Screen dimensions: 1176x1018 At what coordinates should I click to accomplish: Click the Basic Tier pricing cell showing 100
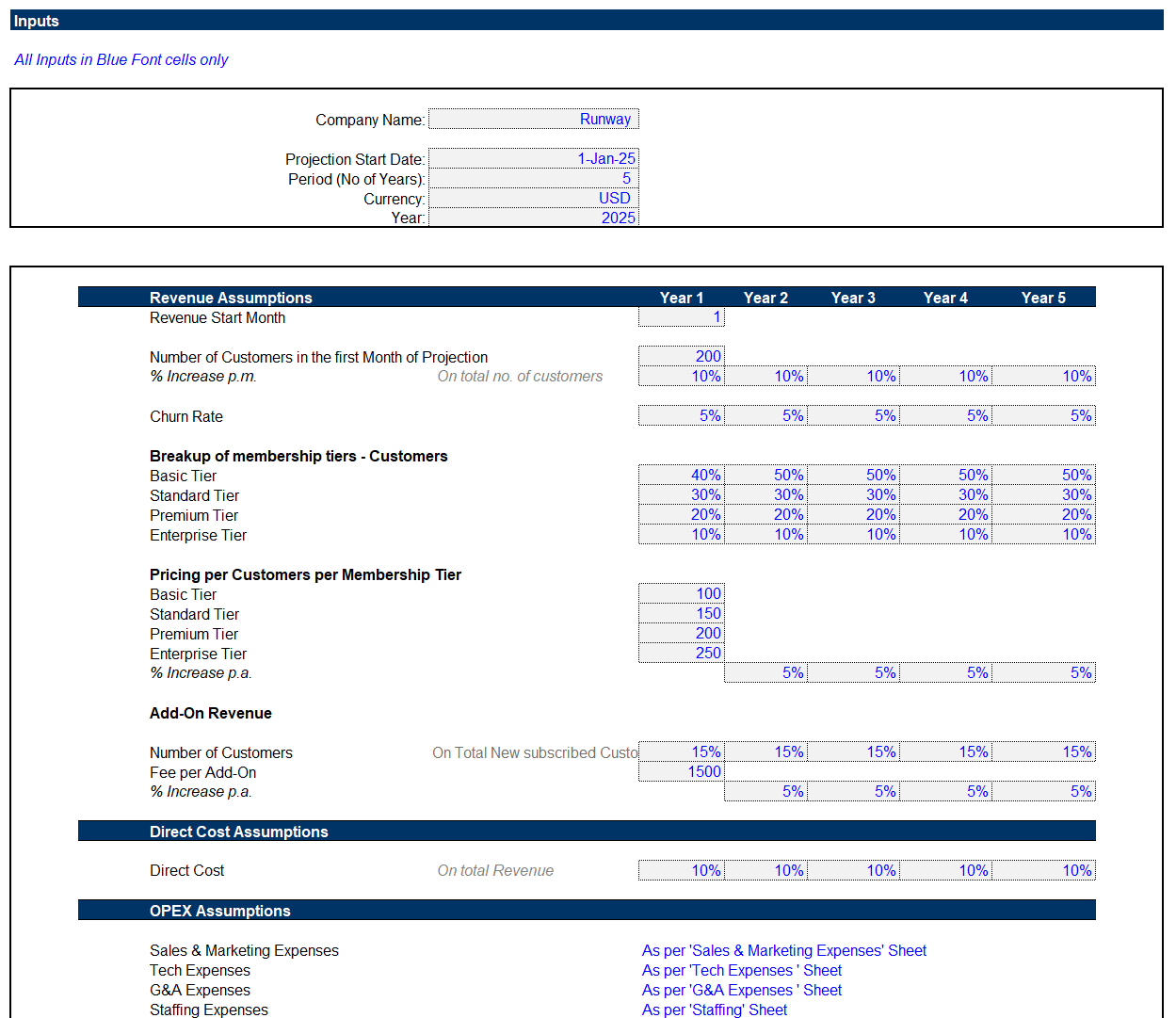(681, 593)
